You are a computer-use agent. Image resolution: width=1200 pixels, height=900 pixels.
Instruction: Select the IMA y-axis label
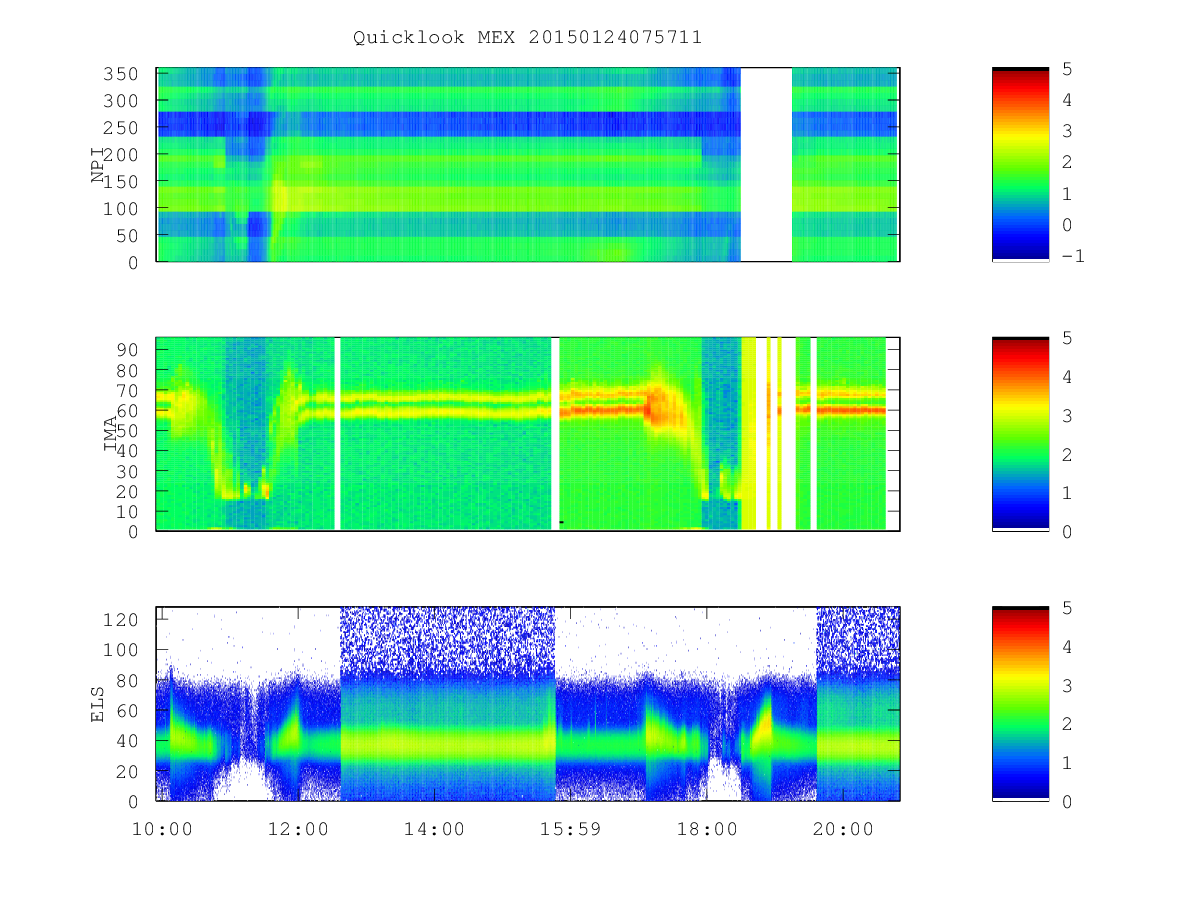[x=111, y=434]
